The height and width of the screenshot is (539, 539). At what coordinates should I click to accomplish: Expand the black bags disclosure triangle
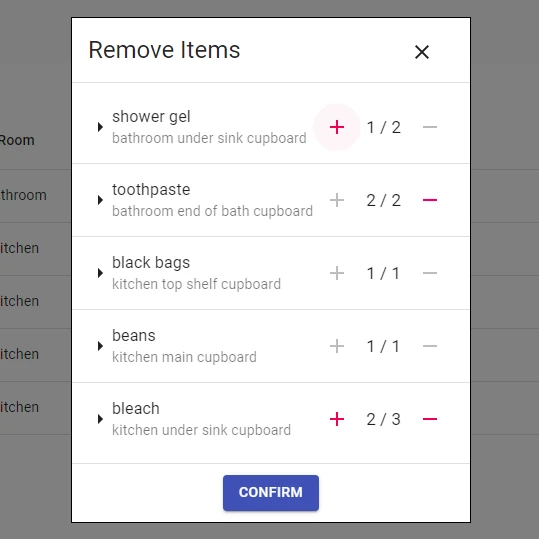[x=100, y=273]
